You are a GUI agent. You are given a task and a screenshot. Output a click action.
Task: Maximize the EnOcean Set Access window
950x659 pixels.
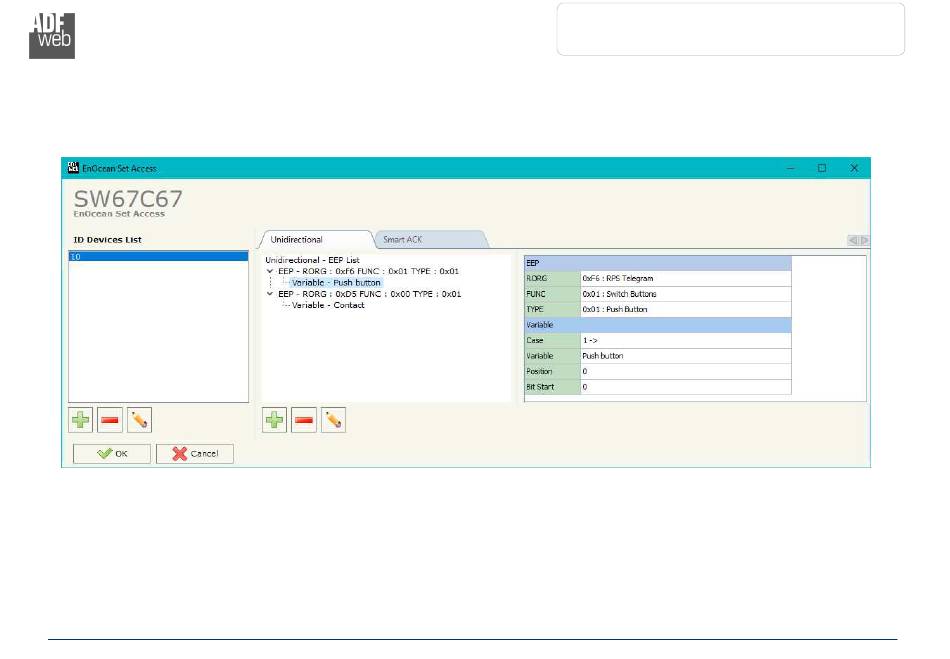[822, 168]
